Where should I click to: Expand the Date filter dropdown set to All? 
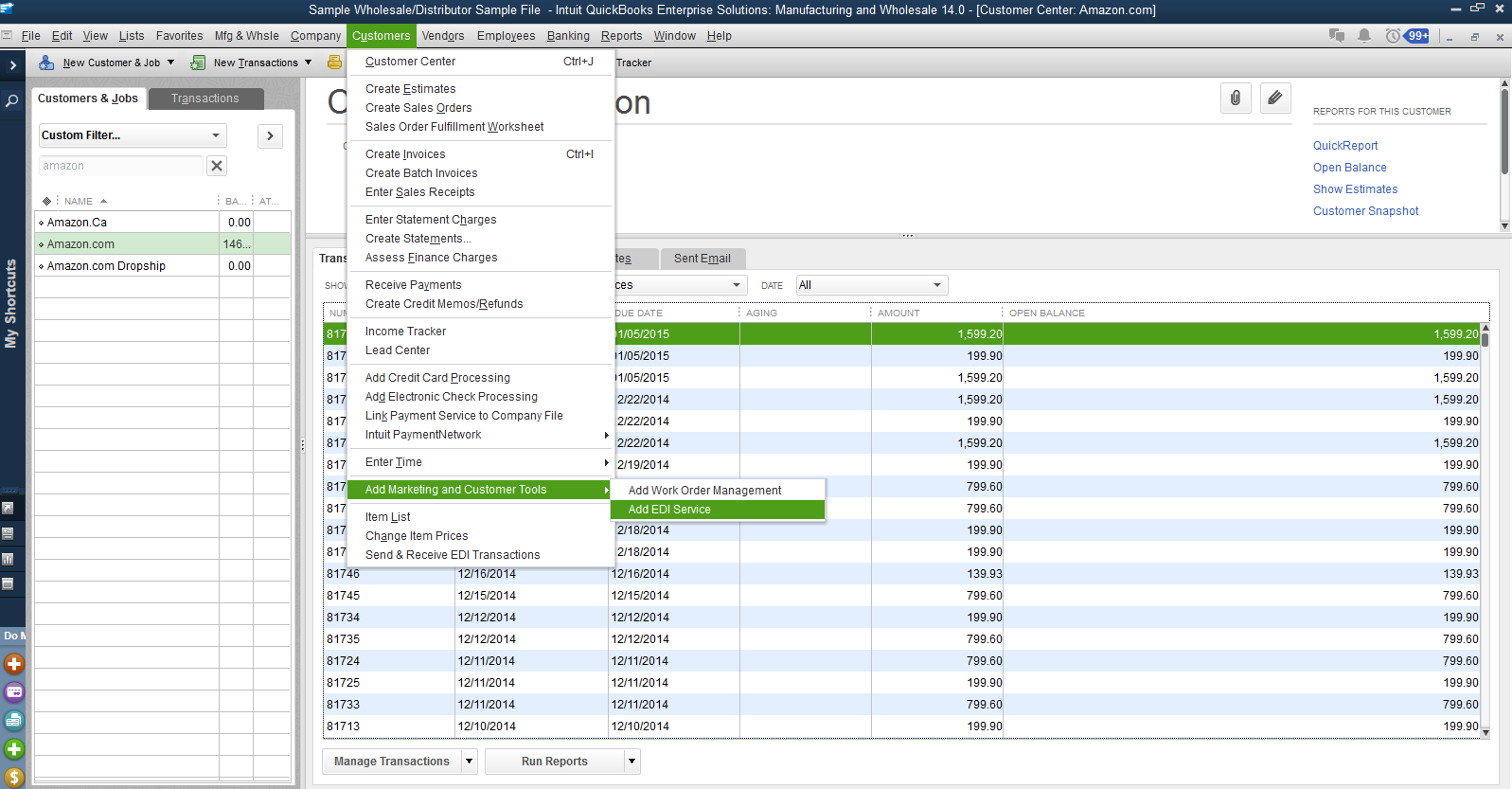pos(870,285)
